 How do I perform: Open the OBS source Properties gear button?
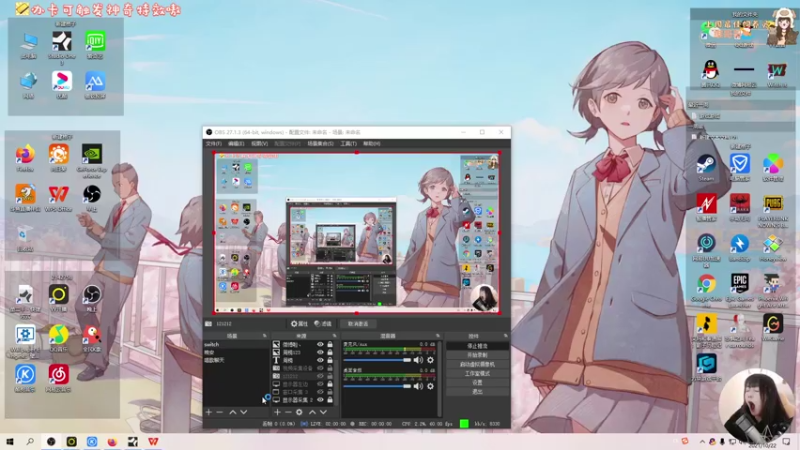299,323
